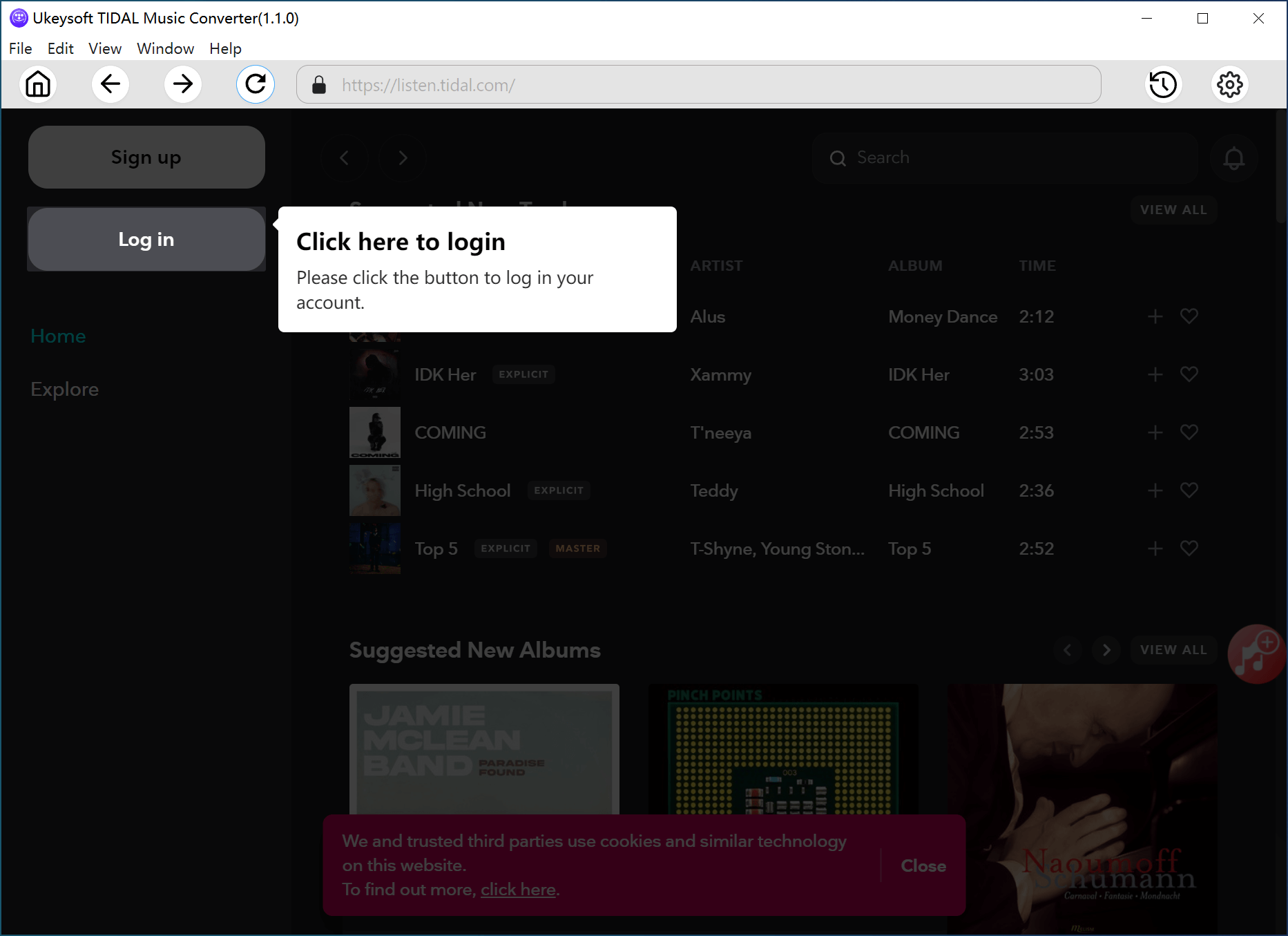Viewport: 1288px width, 936px height.
Task: Click the Log in button
Action: (146, 240)
